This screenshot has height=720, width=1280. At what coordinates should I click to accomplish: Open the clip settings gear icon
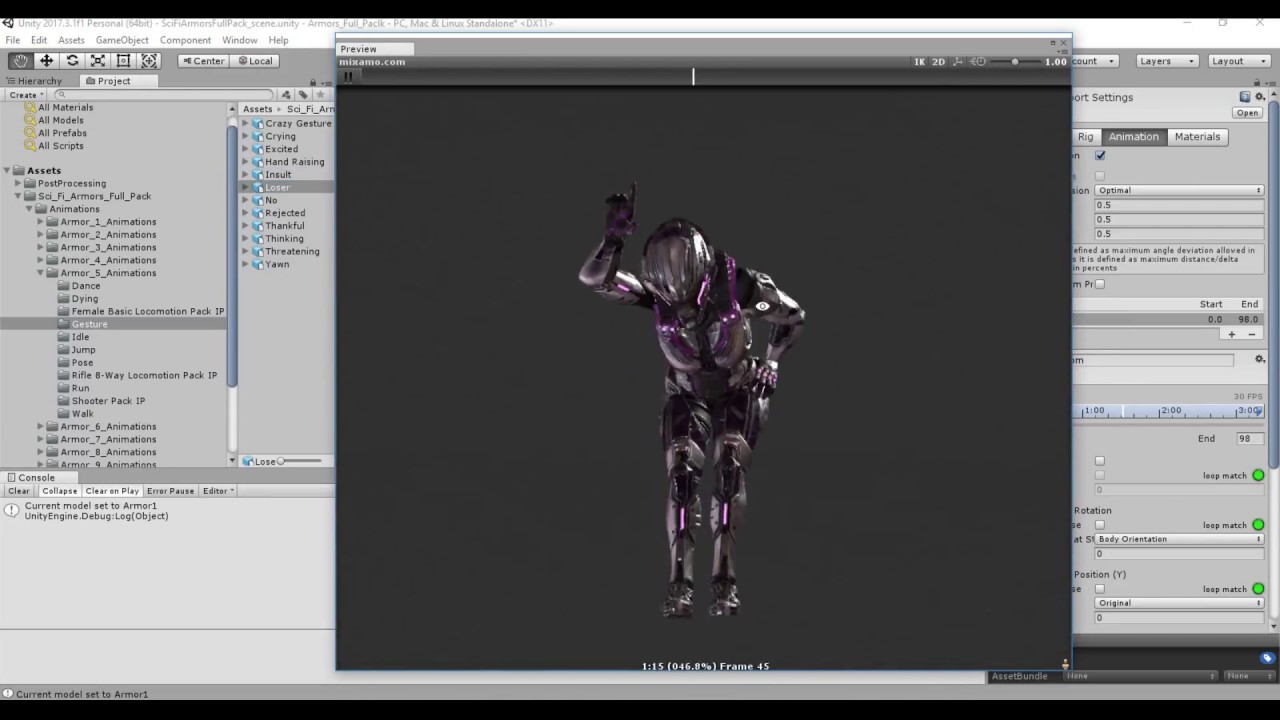(x=1260, y=359)
